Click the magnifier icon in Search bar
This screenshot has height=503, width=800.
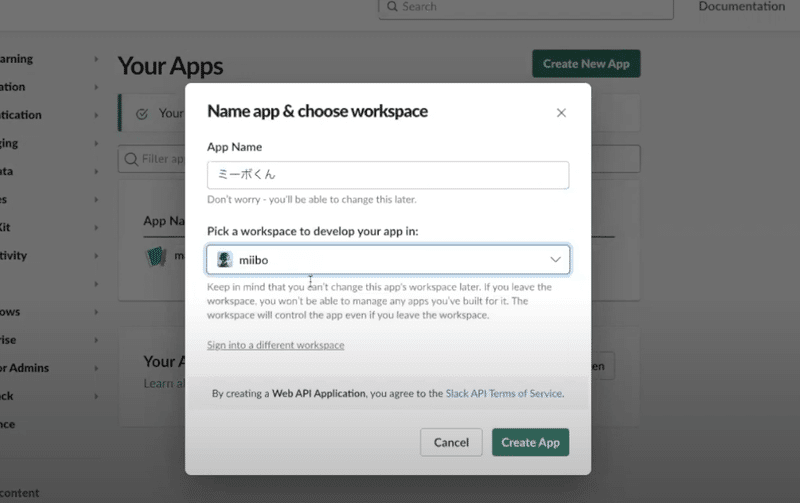click(392, 7)
